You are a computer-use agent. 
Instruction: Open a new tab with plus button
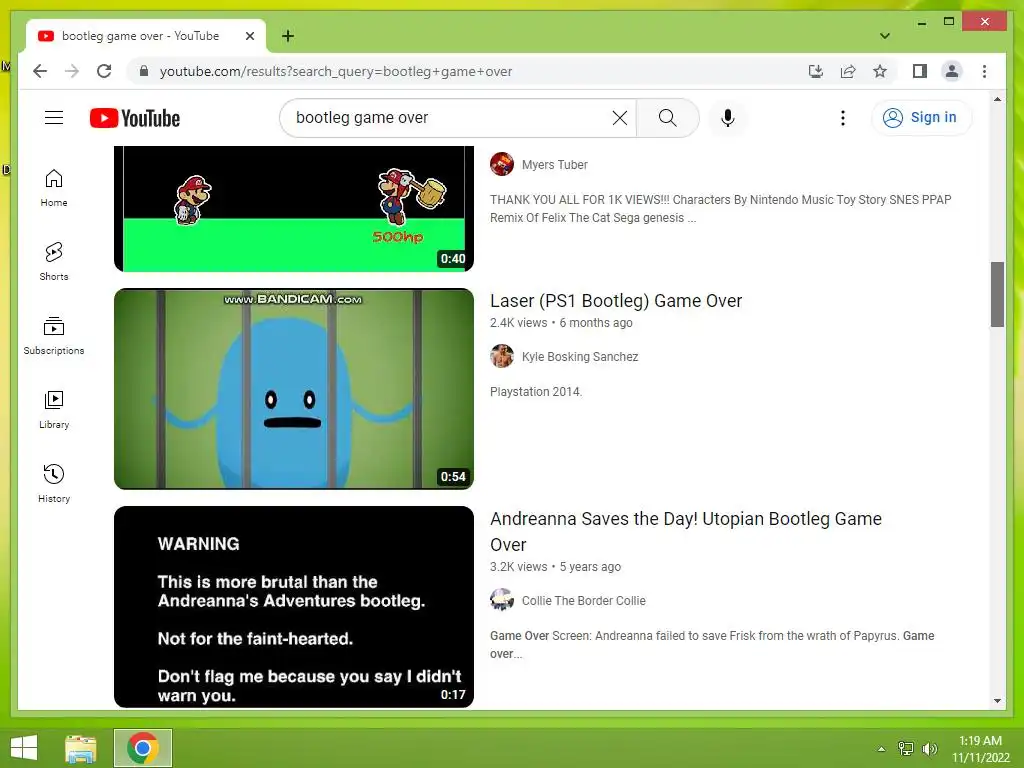coord(287,36)
